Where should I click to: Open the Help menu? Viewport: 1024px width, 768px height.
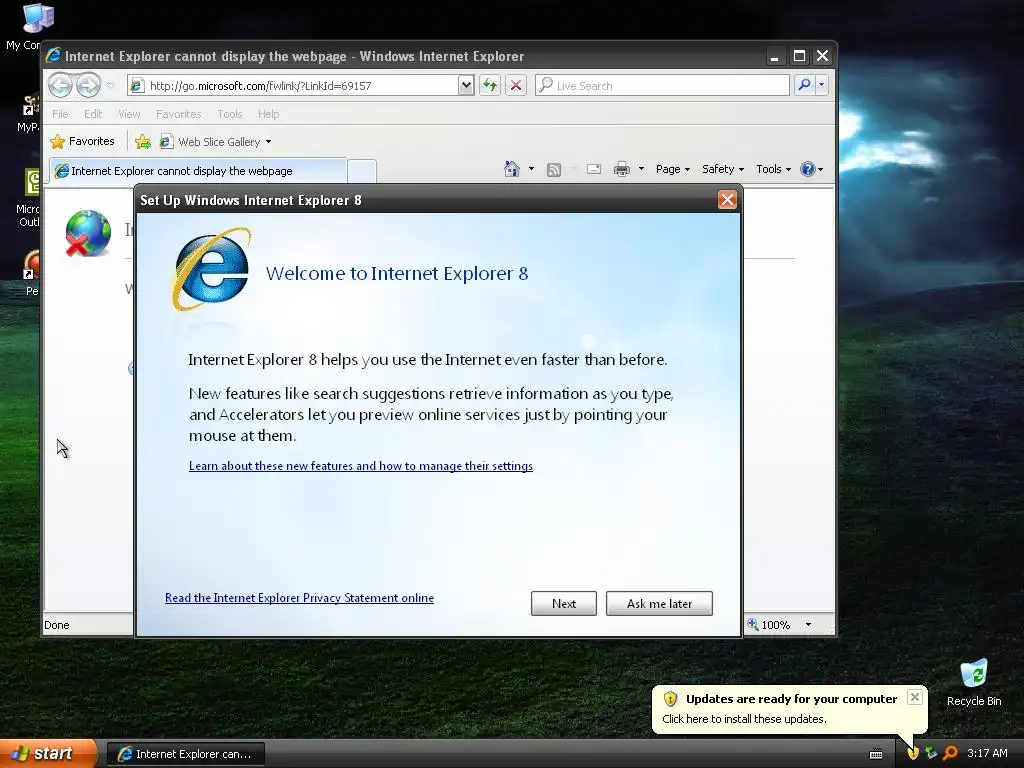coord(268,114)
